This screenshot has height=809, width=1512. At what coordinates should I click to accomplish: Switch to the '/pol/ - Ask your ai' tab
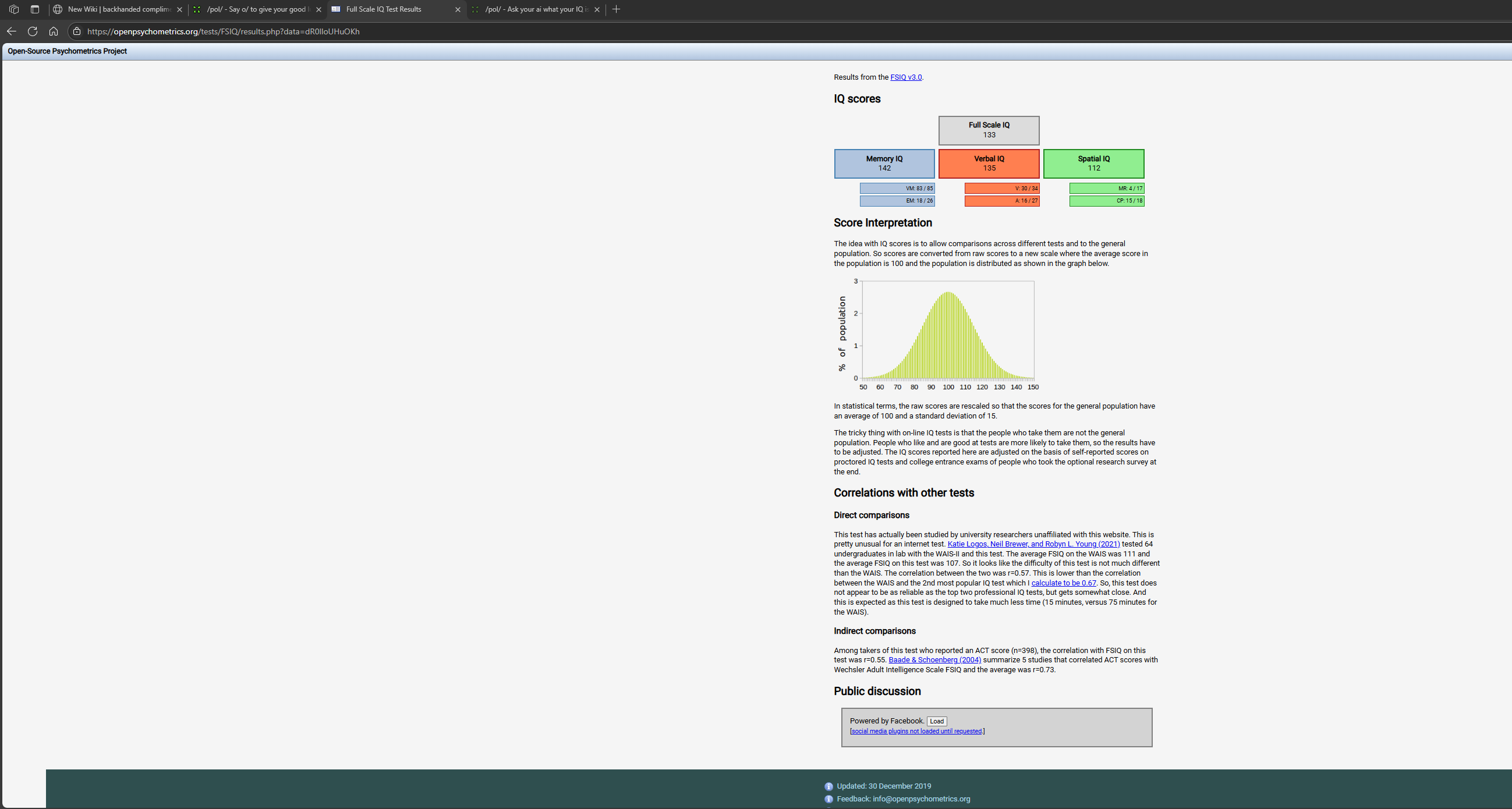pos(535,9)
